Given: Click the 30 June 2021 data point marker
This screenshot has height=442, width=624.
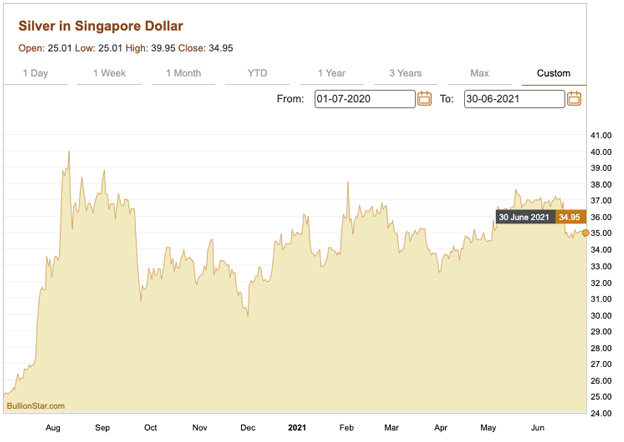Looking at the screenshot, I should pyautogui.click(x=585, y=233).
